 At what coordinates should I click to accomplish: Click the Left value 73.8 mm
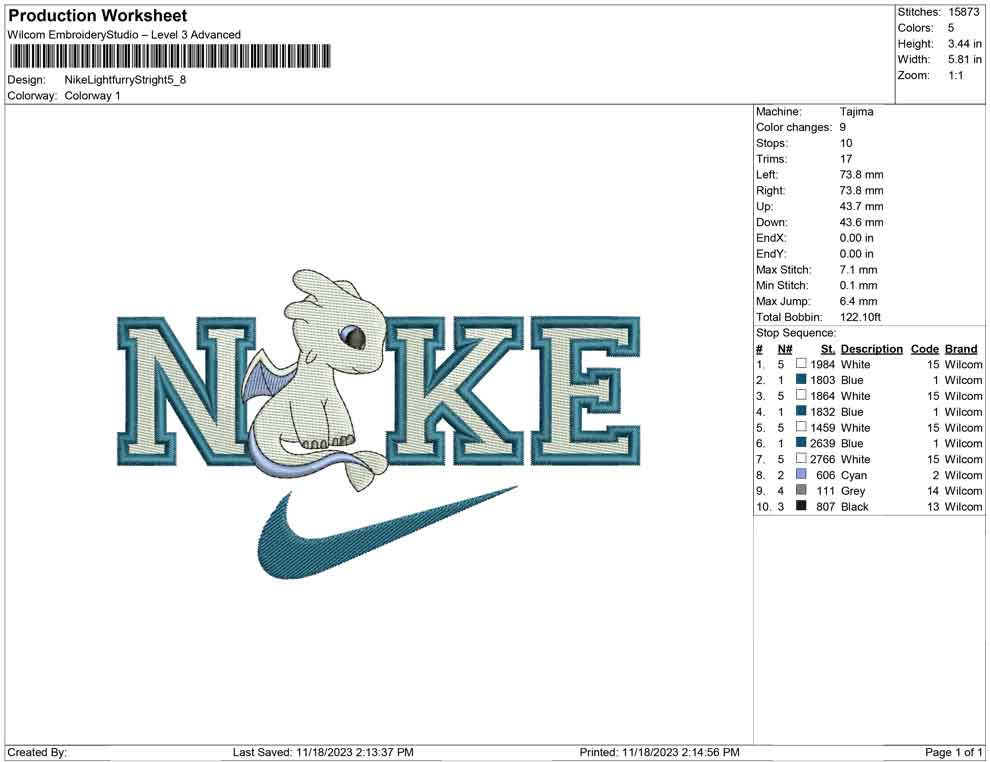click(x=862, y=175)
